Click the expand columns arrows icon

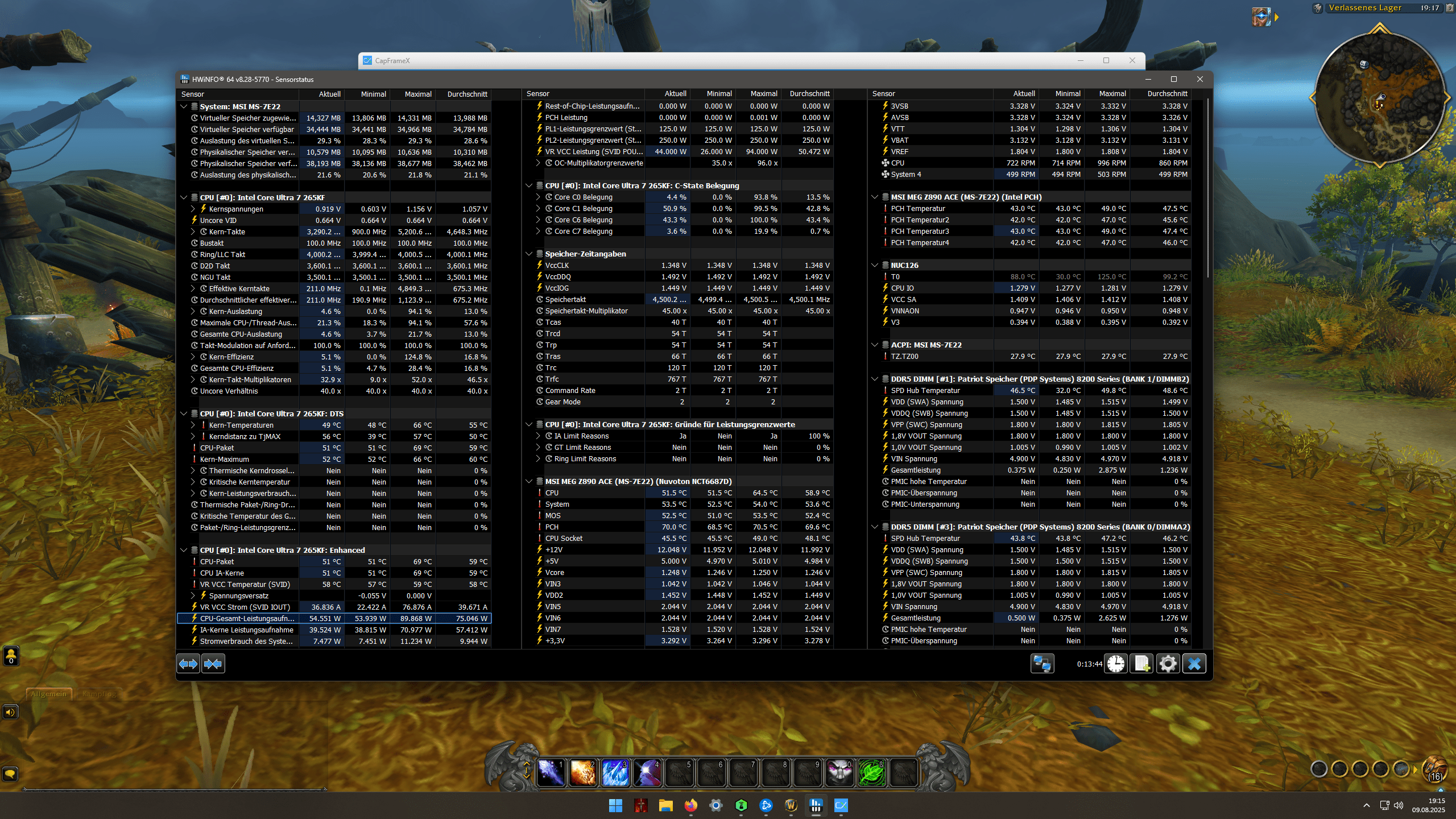pos(188,664)
